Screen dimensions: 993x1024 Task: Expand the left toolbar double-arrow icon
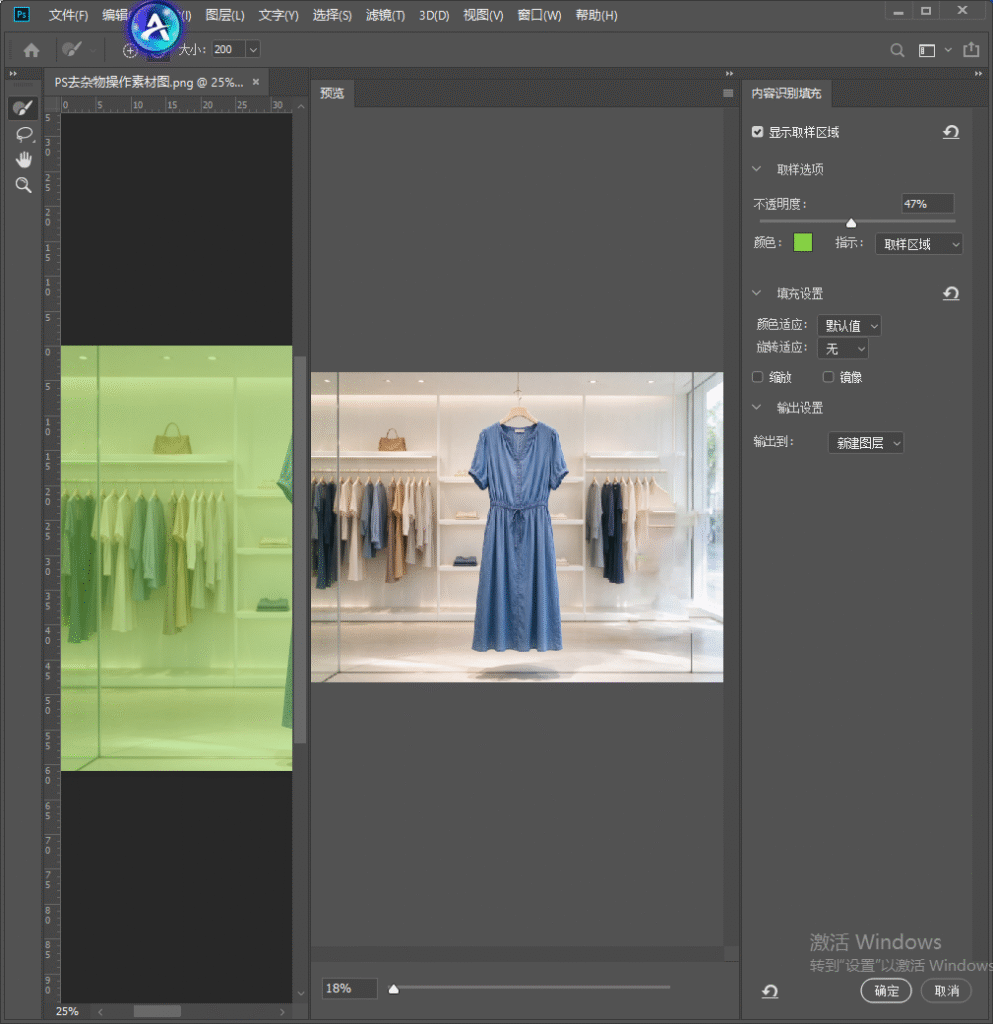pos(13,74)
